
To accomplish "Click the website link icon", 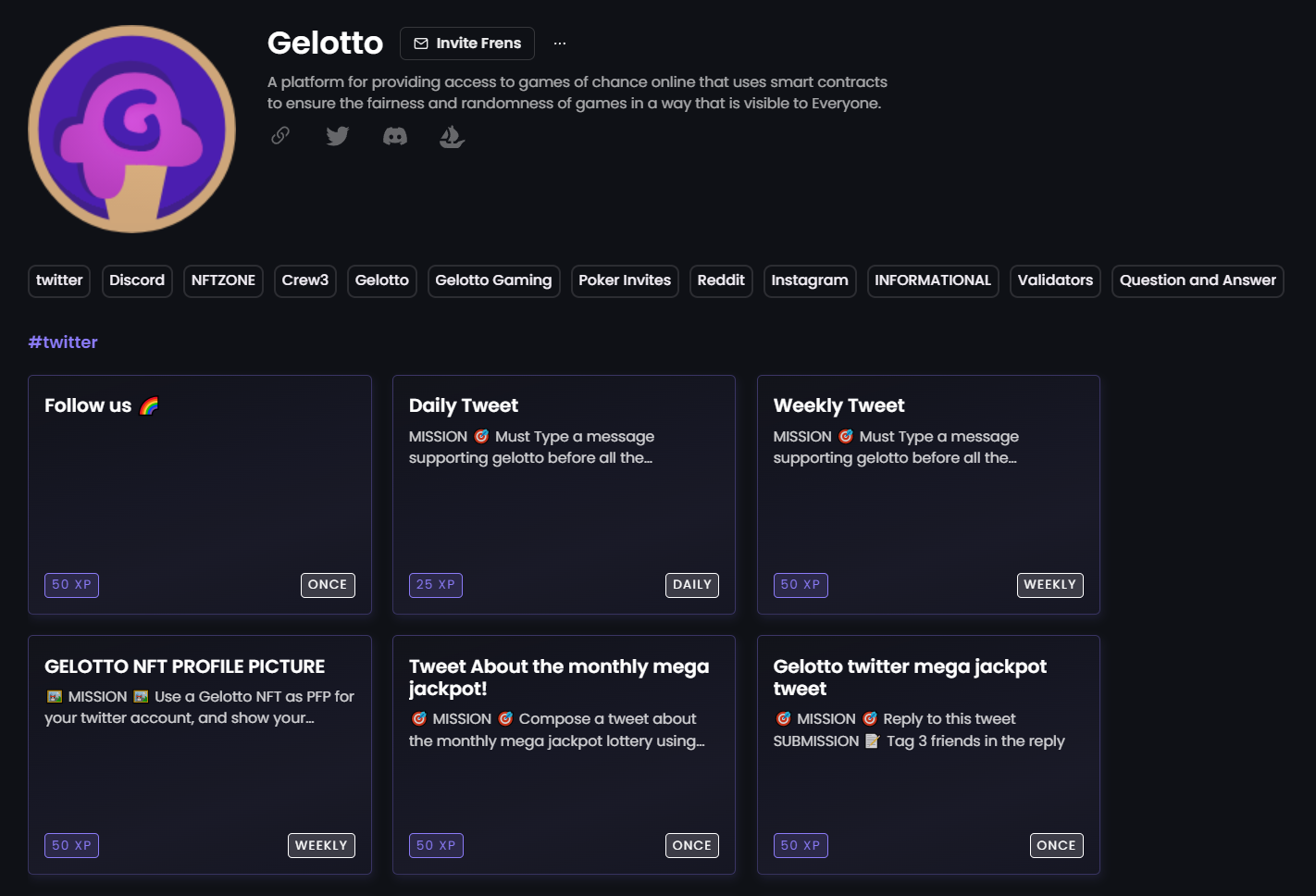I will (279, 135).
